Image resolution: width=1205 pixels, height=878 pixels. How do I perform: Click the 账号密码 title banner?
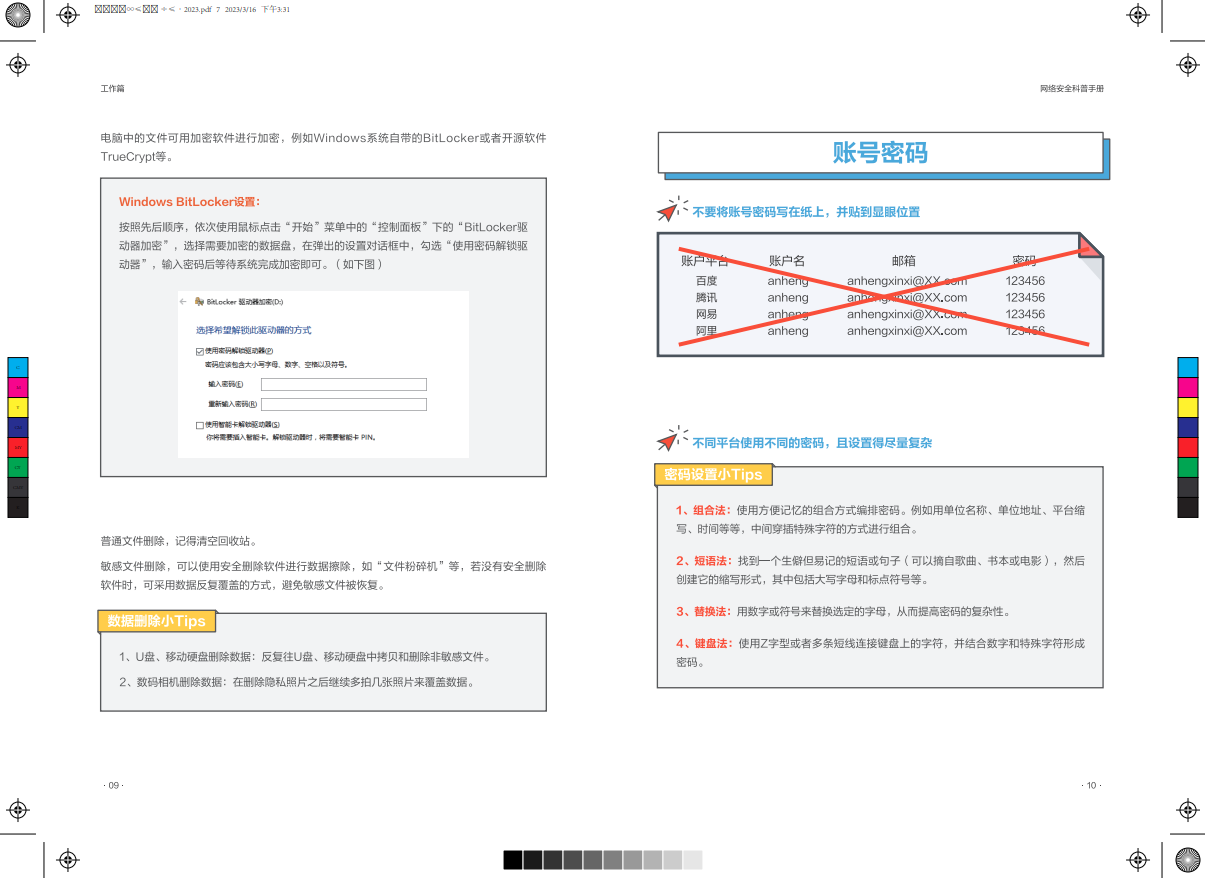[880, 154]
